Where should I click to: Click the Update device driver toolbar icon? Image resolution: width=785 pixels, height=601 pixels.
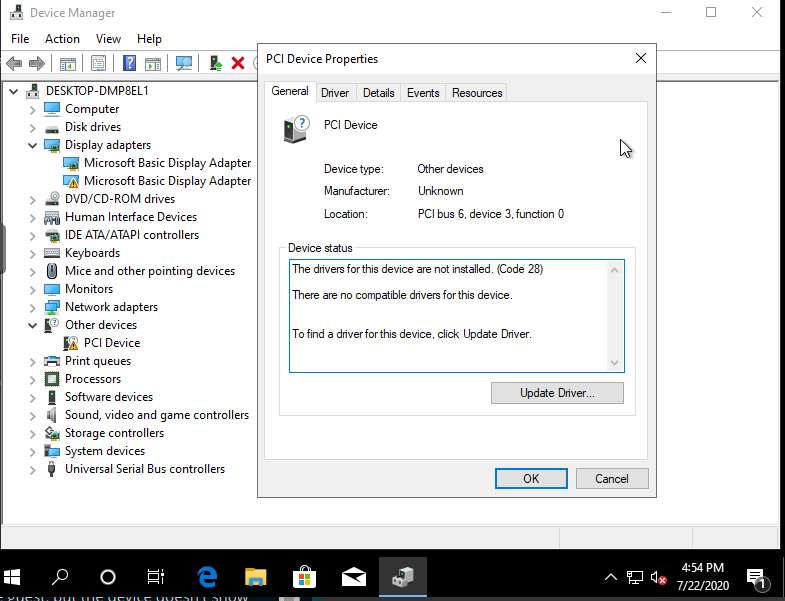tap(215, 63)
